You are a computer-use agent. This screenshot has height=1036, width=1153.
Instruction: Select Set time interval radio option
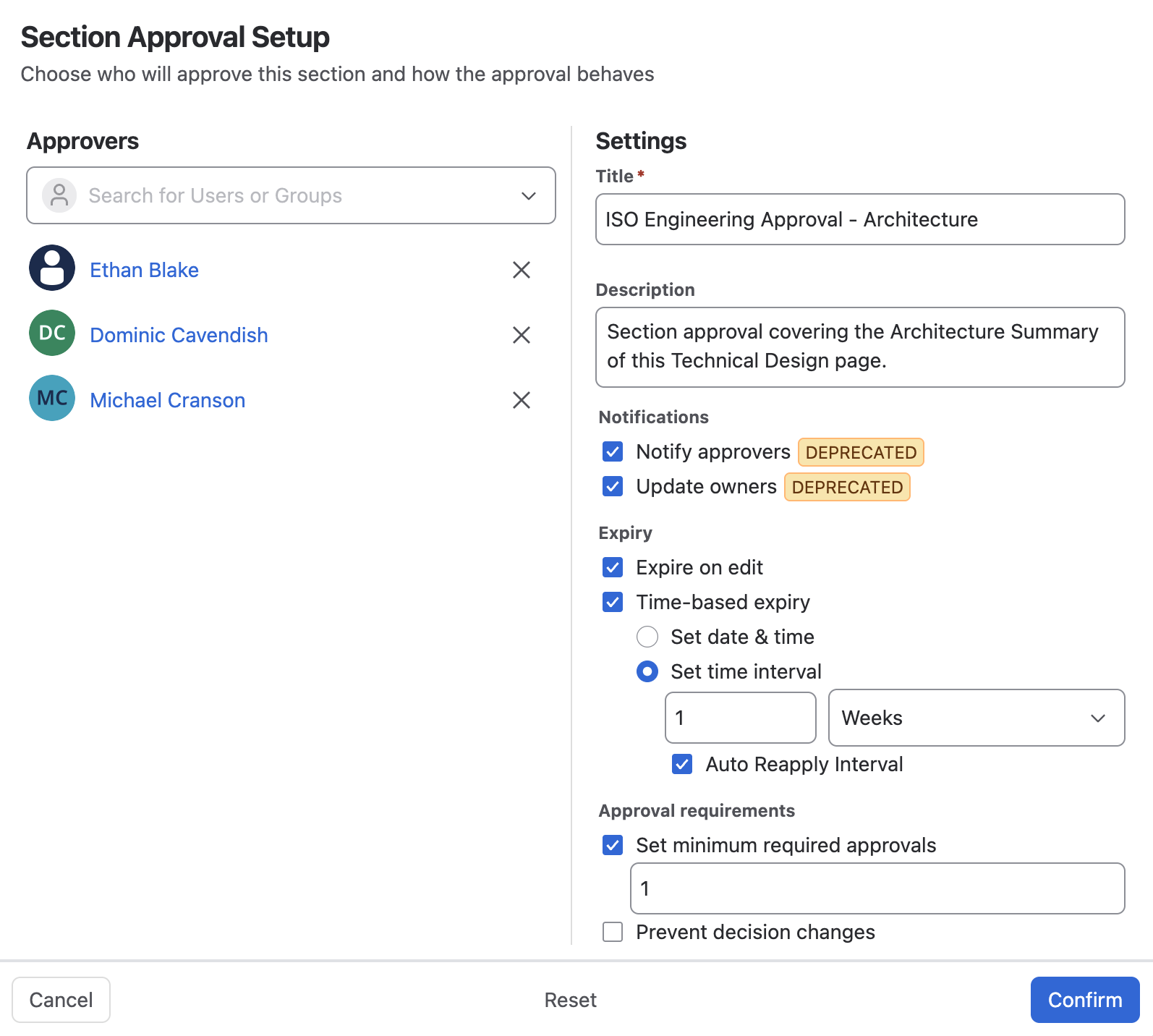point(647,671)
